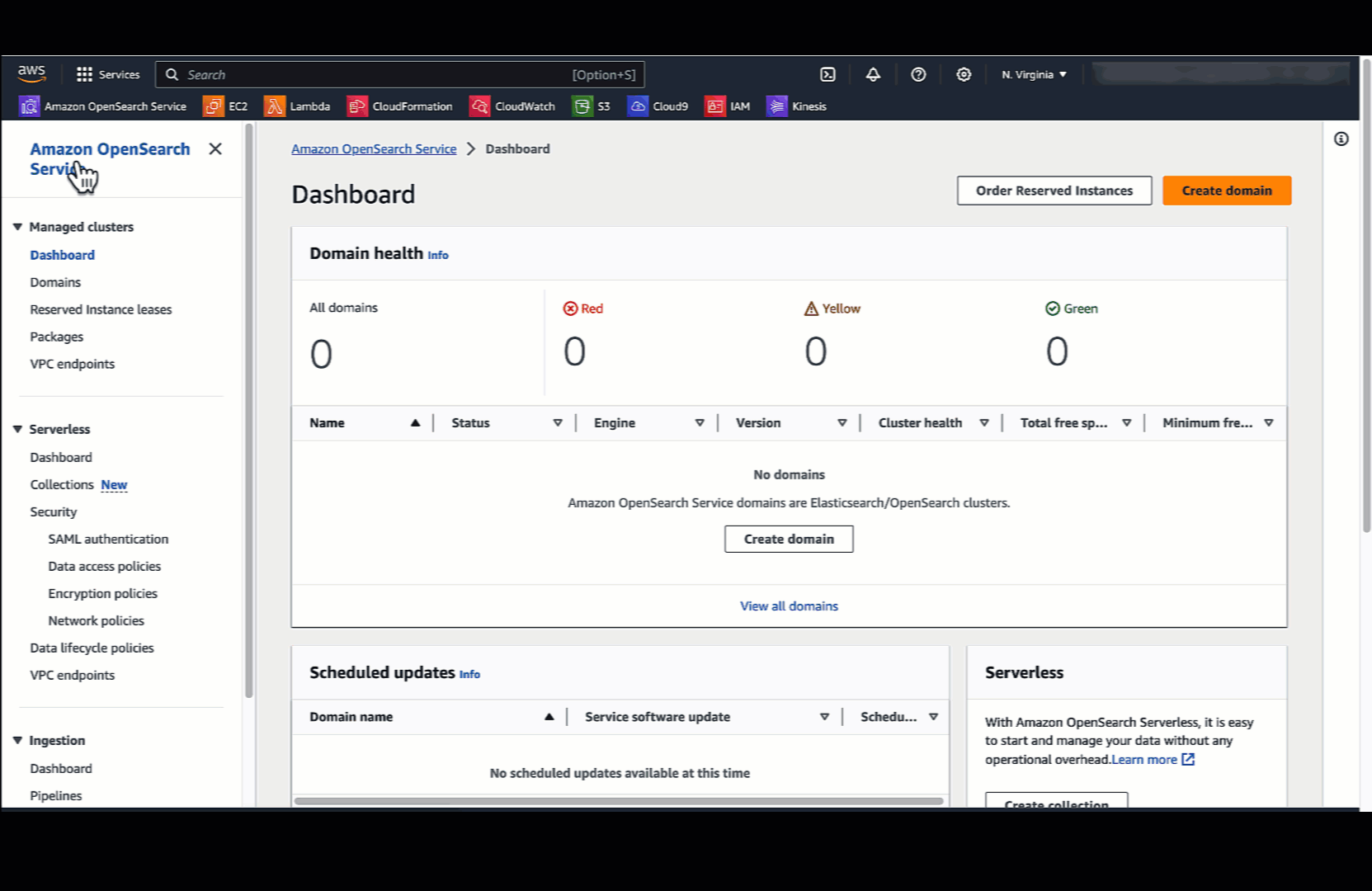
Task: Open Encryption policies
Action: (103, 593)
